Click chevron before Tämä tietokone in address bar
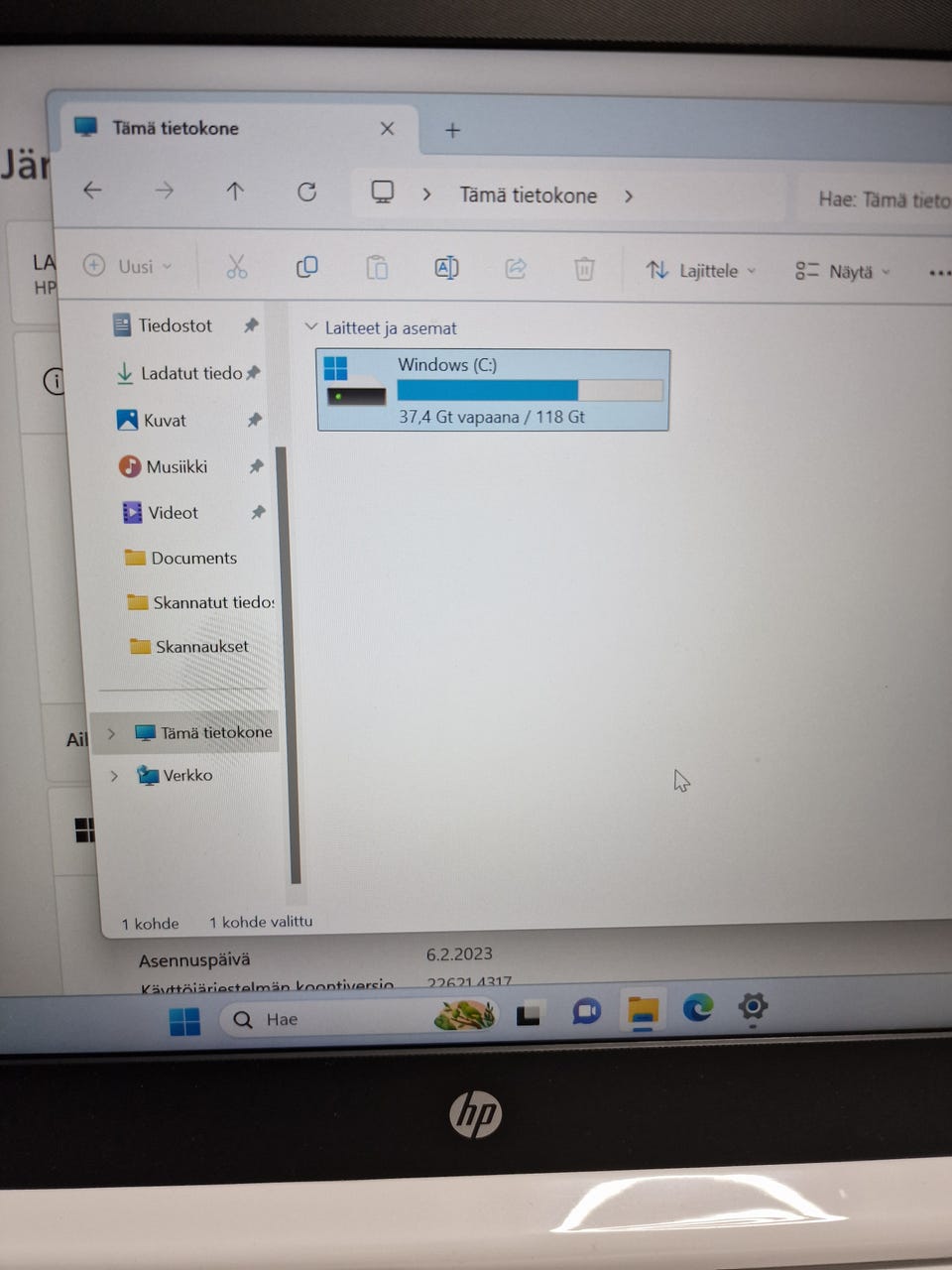952x1270 pixels. (427, 193)
